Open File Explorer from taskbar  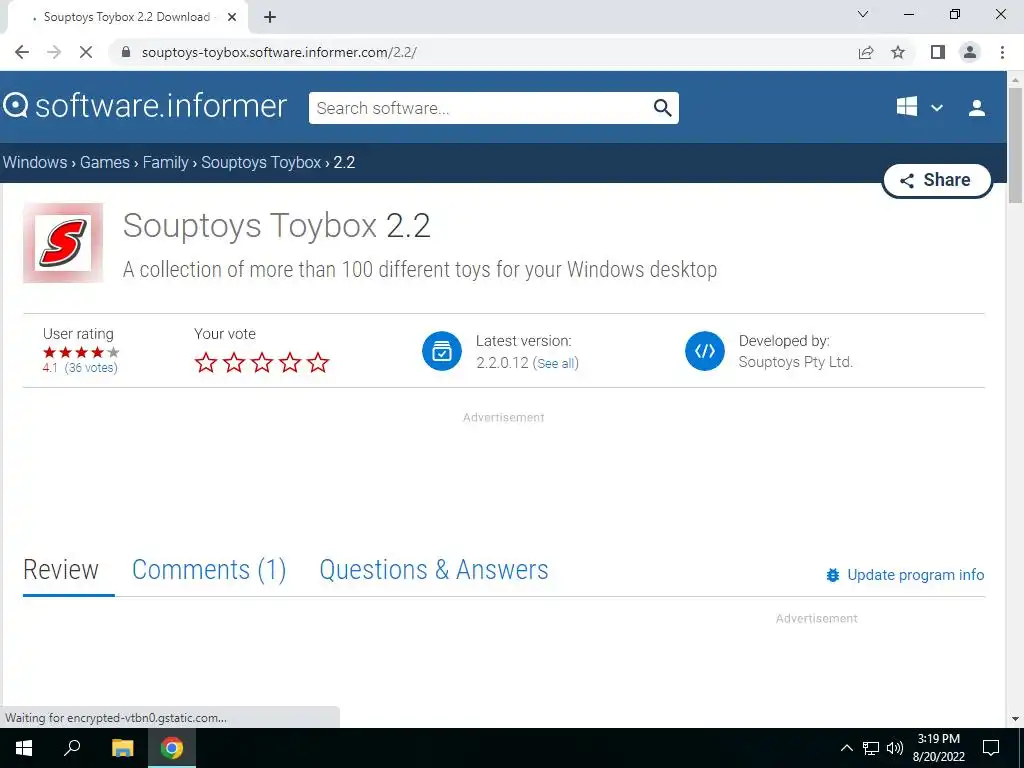(122, 748)
